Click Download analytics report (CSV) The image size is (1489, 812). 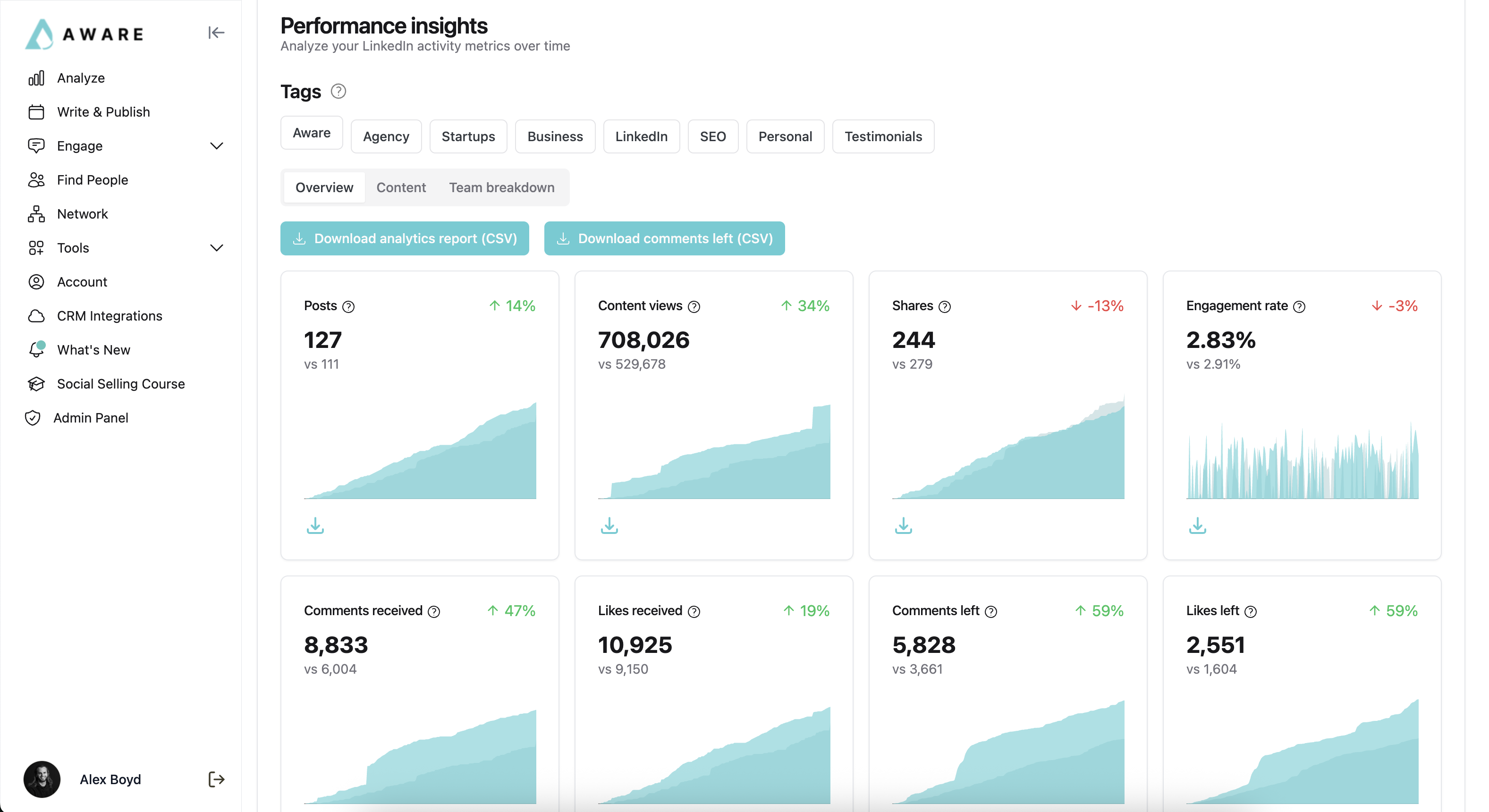point(405,238)
